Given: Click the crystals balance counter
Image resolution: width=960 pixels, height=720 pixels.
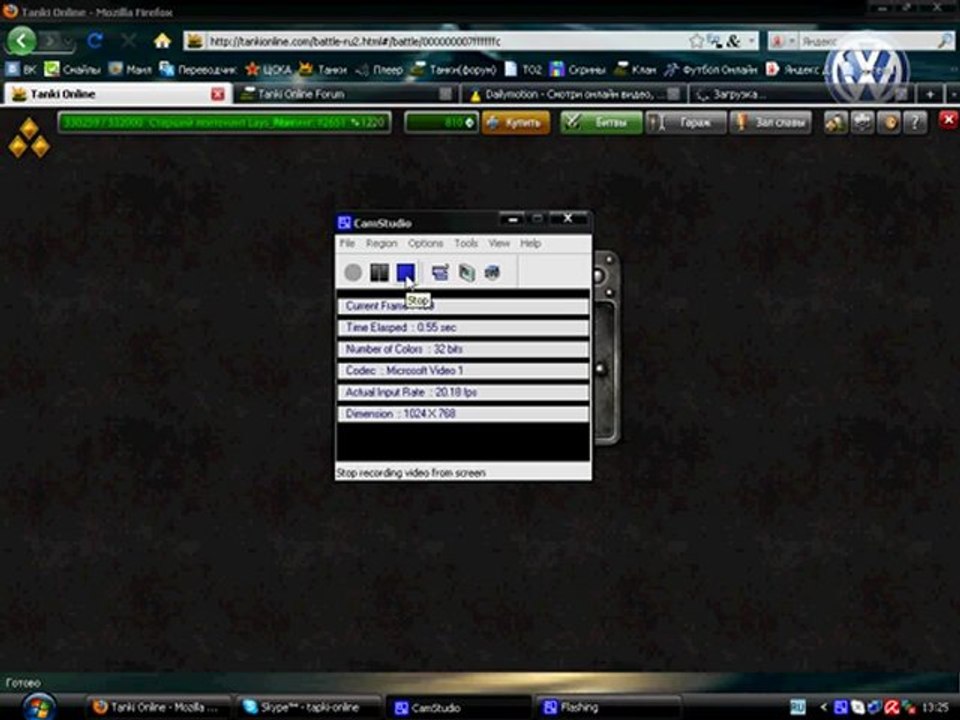Looking at the screenshot, I should click(x=441, y=122).
